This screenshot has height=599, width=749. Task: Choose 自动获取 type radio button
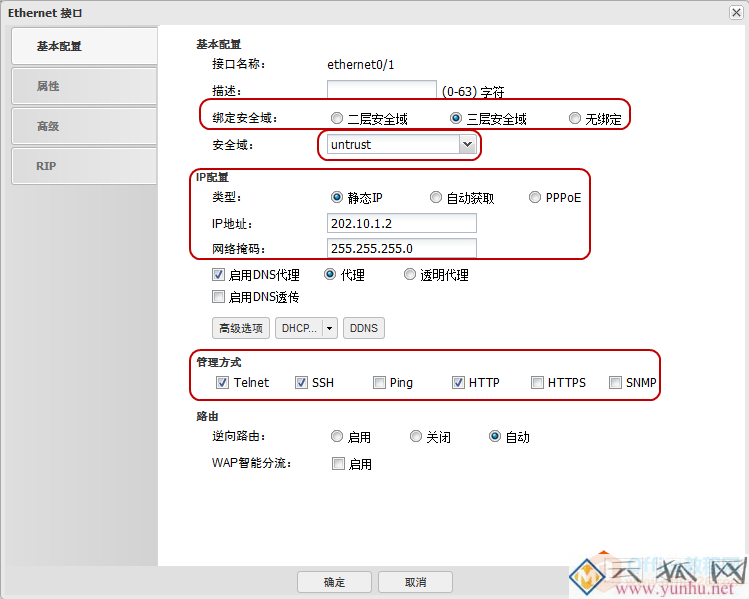tap(436, 197)
